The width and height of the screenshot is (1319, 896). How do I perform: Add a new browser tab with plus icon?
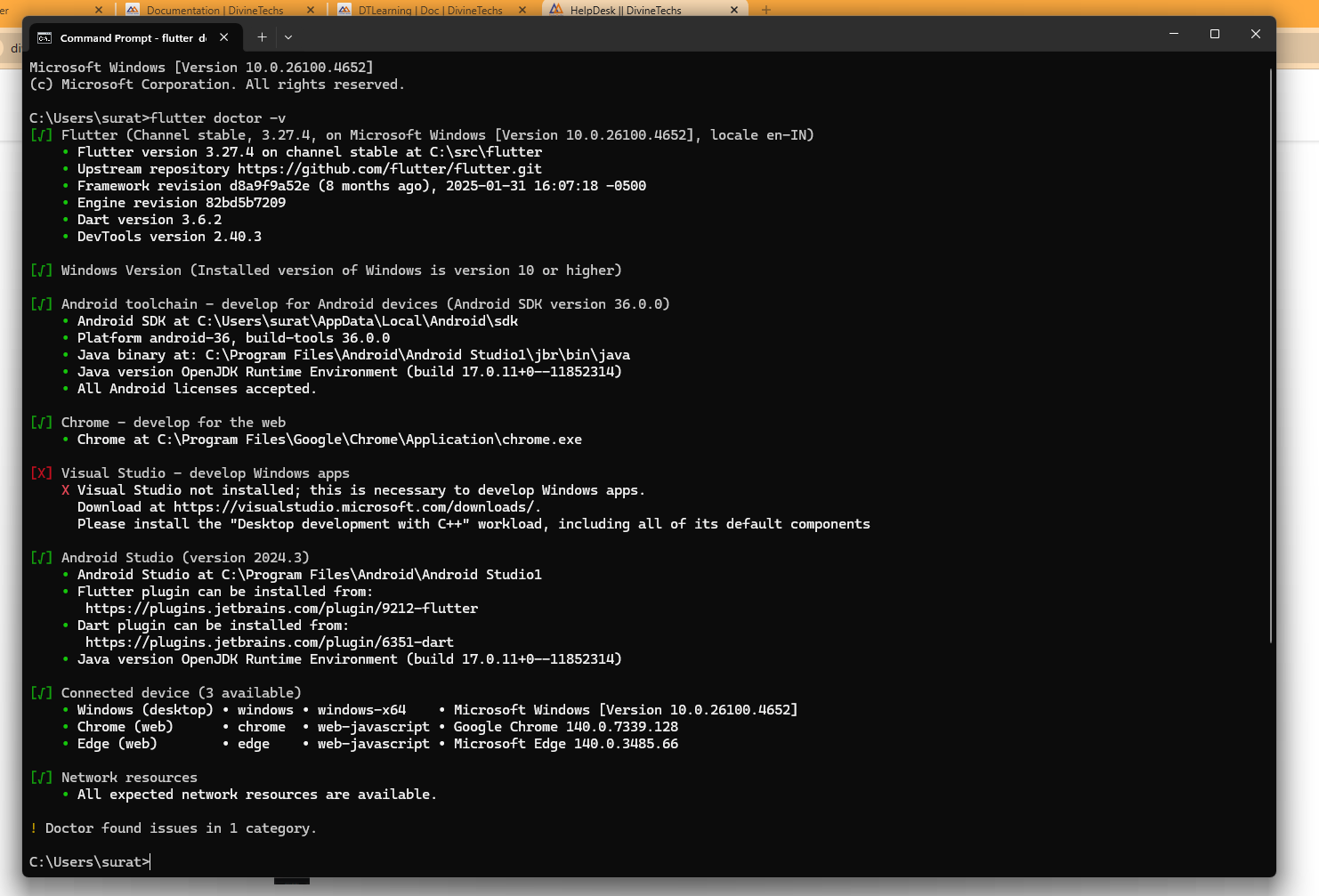tap(766, 10)
